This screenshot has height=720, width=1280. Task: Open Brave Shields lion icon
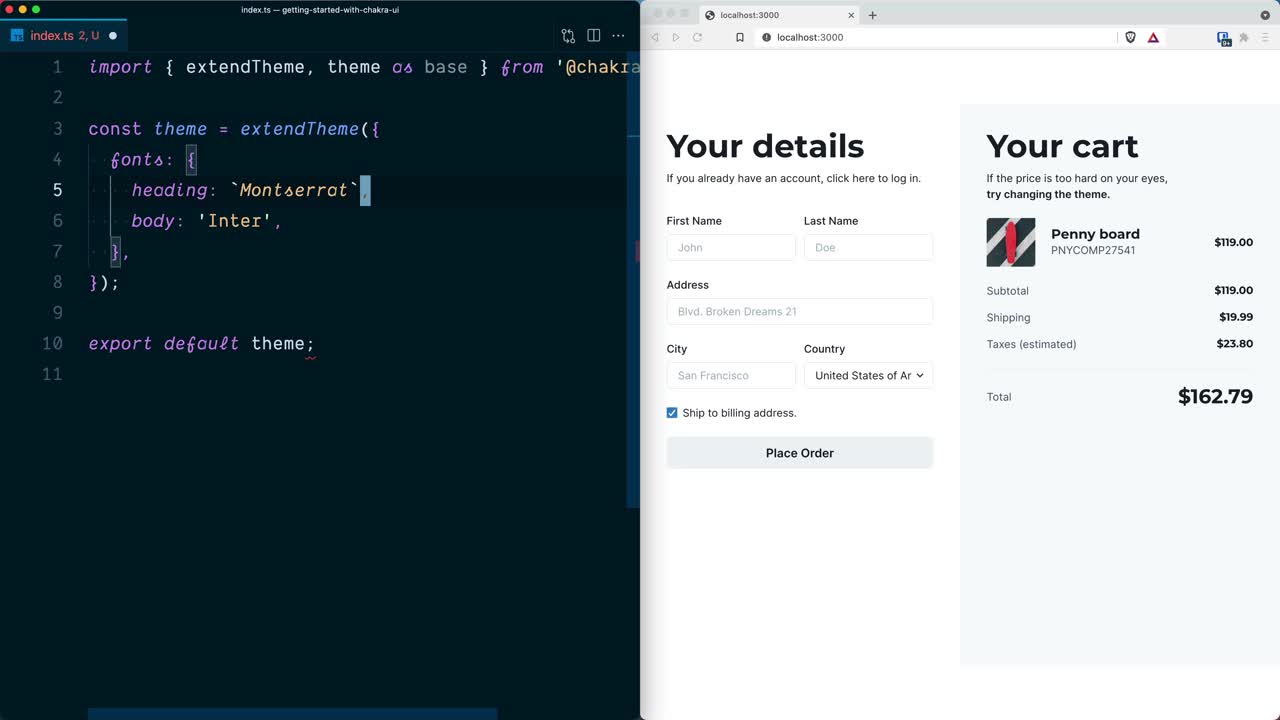click(1130, 37)
